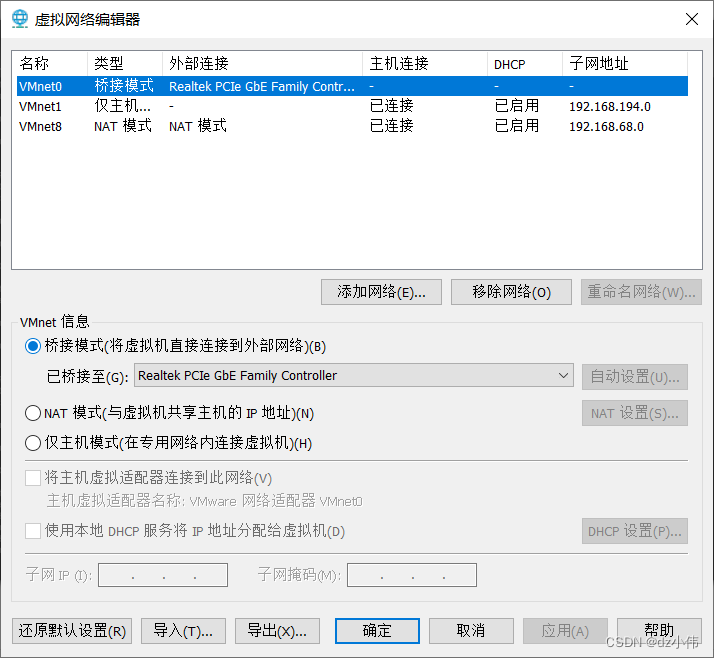Click the 主机连接 column header
714x658 pixels.
pyautogui.click(x=425, y=63)
